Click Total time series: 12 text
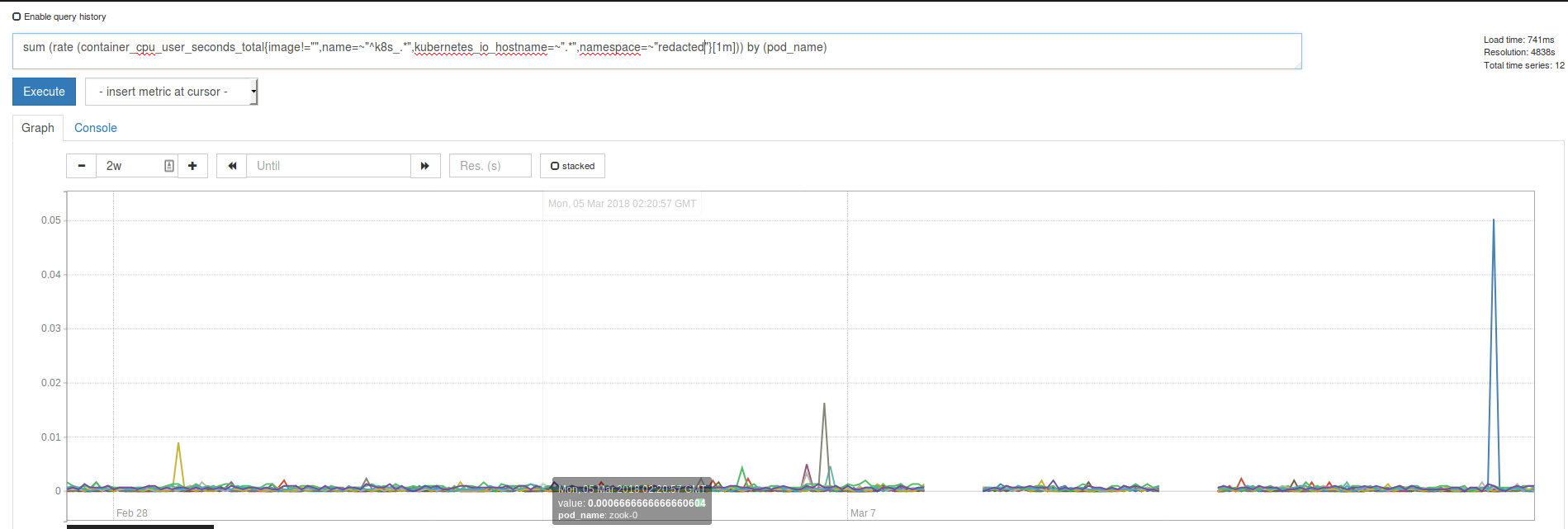This screenshot has width=1568, height=529. [x=1523, y=65]
